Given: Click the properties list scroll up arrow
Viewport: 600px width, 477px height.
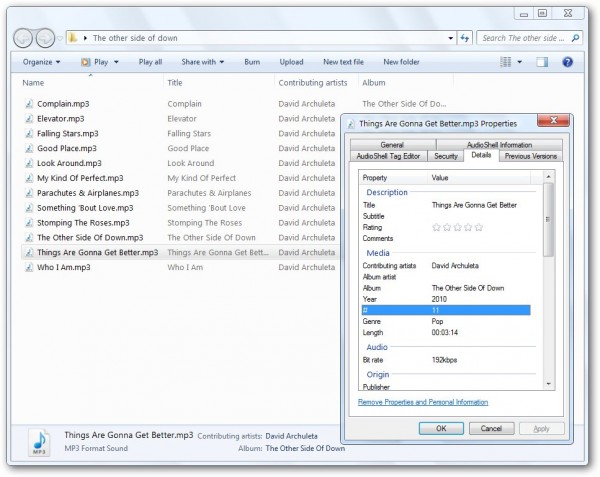Looking at the screenshot, I should point(548,177).
